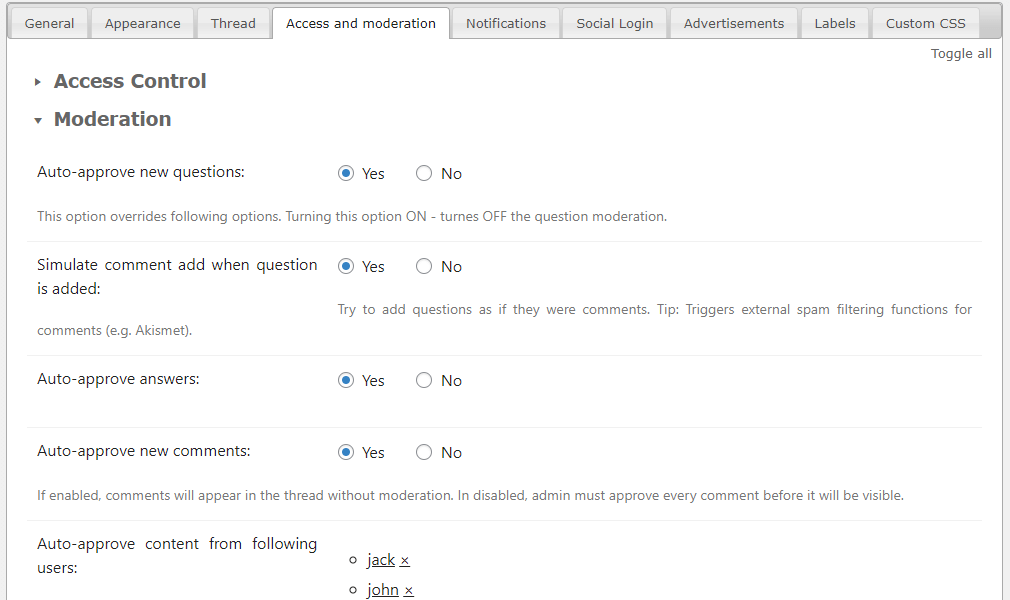Go to the Notifications tab

tap(506, 23)
